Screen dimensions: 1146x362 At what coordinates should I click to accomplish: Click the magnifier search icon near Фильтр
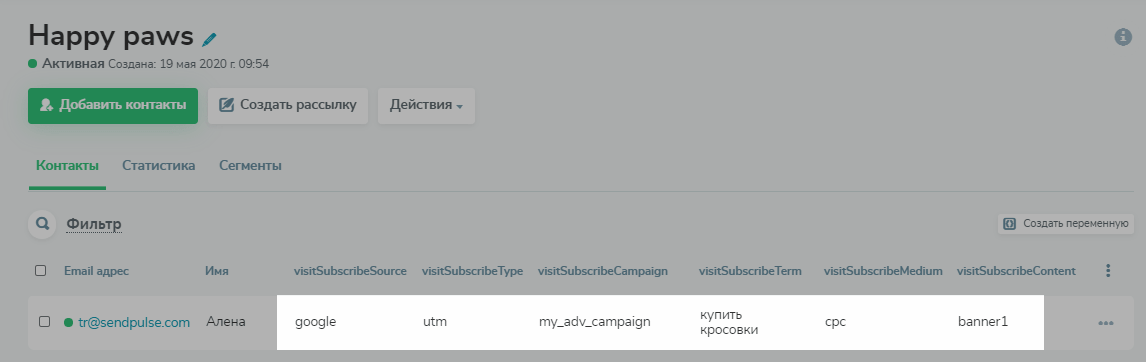42,224
